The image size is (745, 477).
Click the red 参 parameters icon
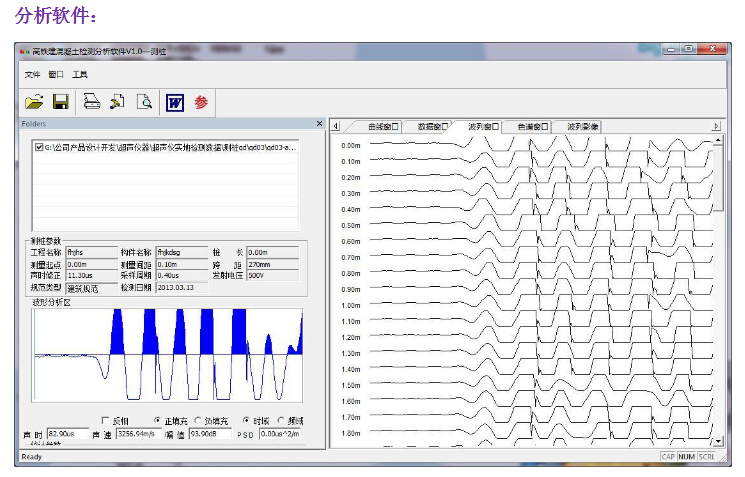(201, 102)
